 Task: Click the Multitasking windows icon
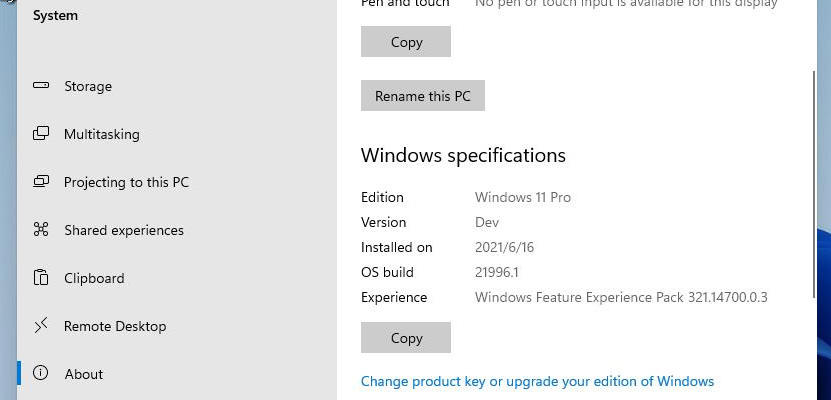tap(41, 134)
